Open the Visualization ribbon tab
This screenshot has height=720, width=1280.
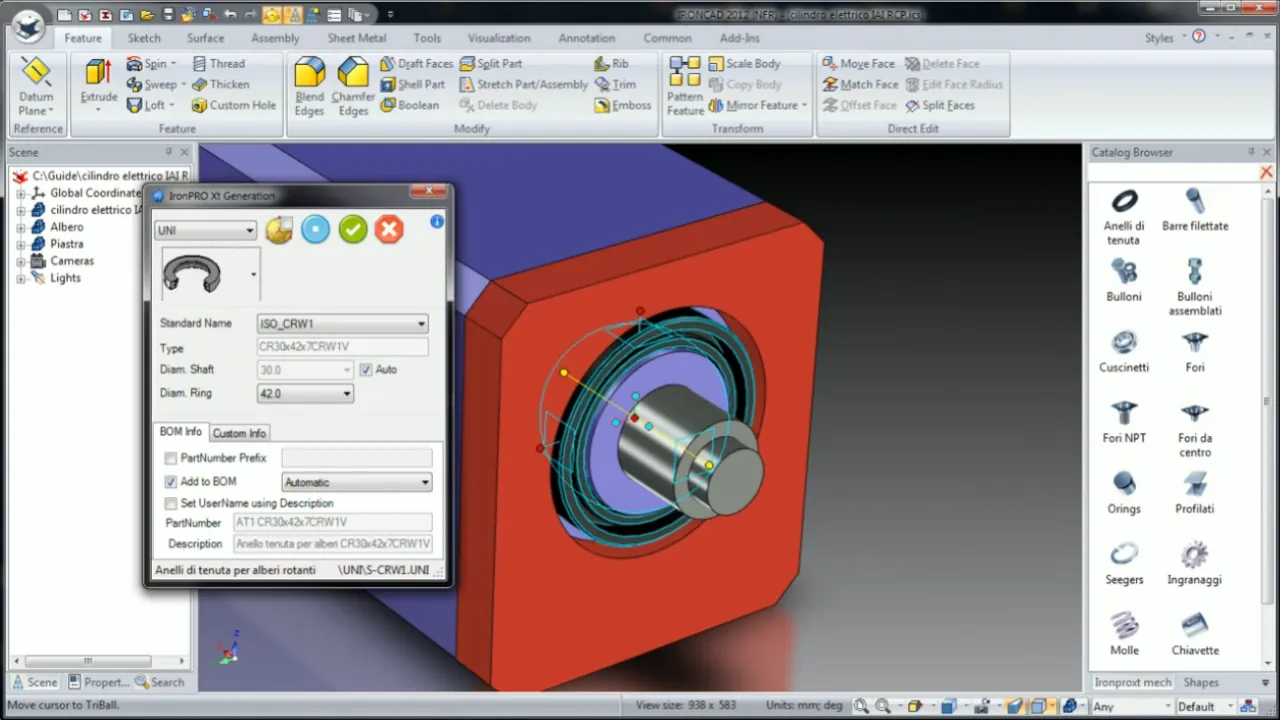(x=499, y=38)
